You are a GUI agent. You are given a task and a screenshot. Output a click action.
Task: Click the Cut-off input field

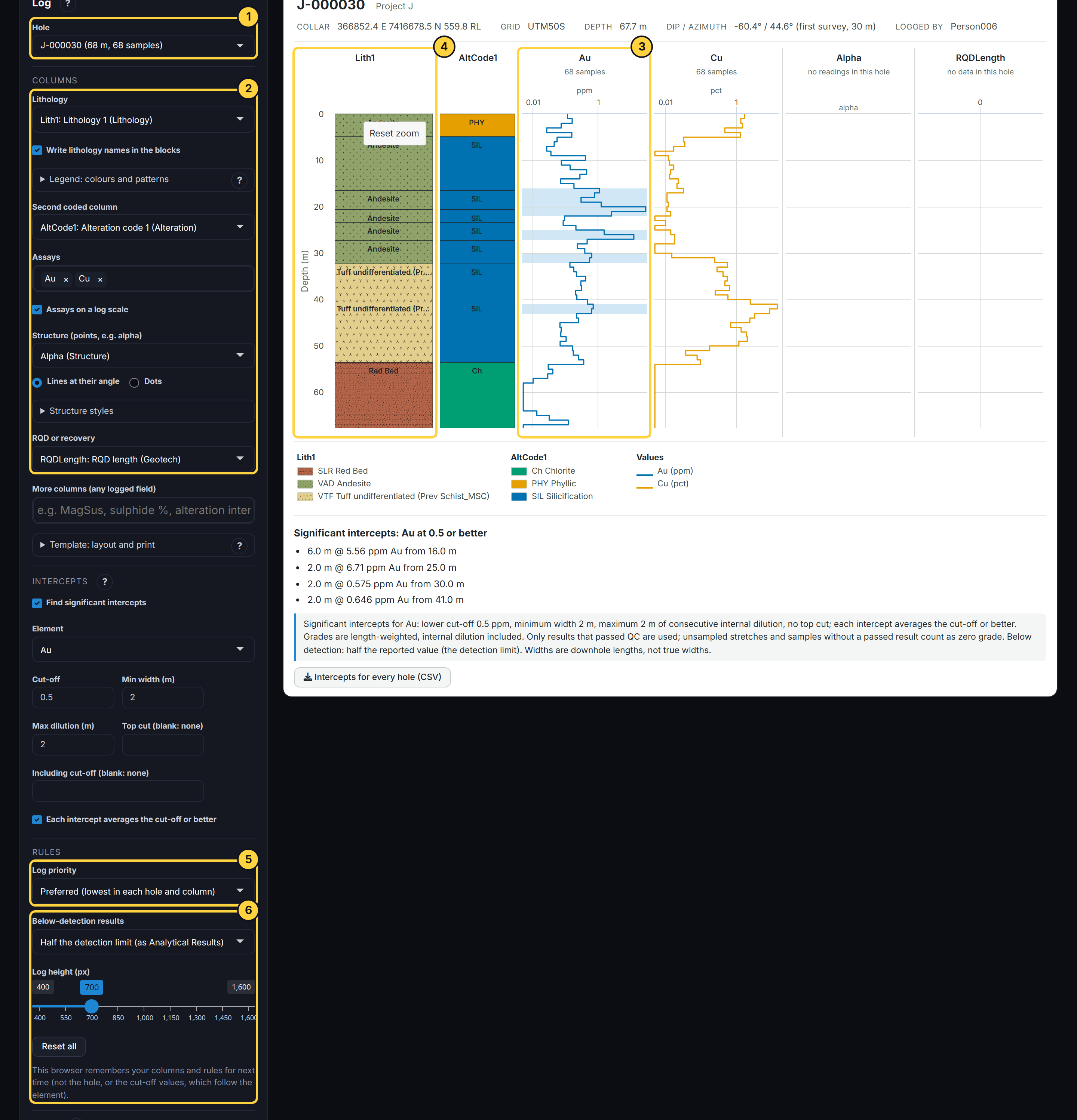(73, 698)
